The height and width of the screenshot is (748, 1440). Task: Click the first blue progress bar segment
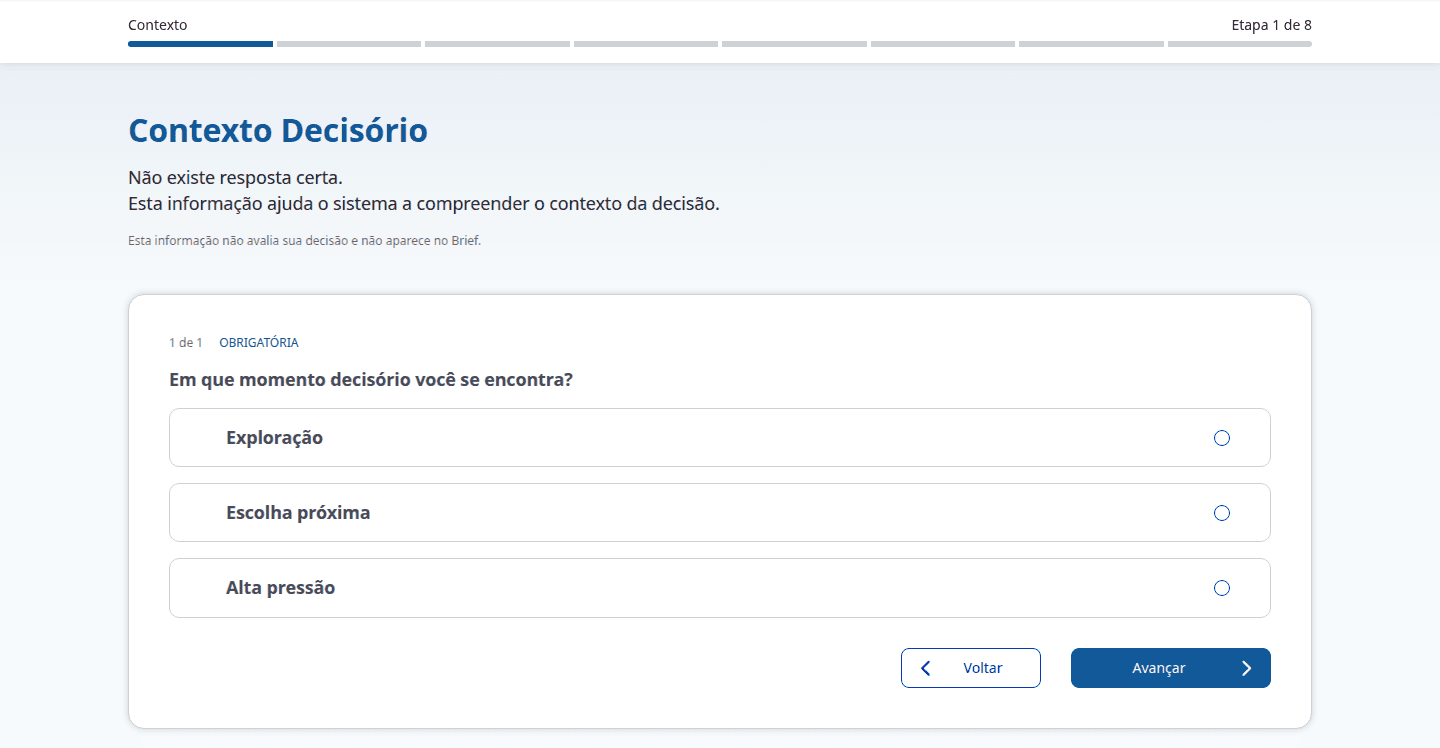coord(200,44)
